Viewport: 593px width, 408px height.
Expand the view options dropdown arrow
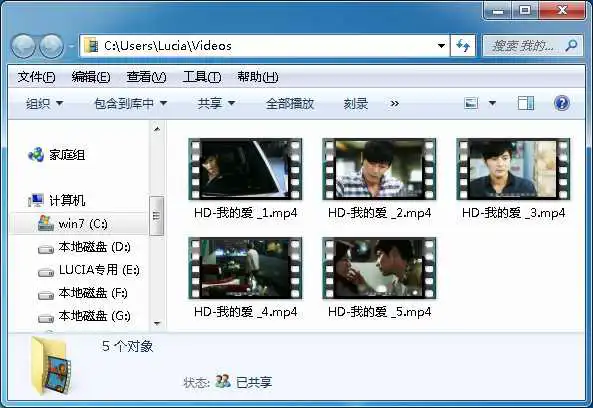[492, 103]
